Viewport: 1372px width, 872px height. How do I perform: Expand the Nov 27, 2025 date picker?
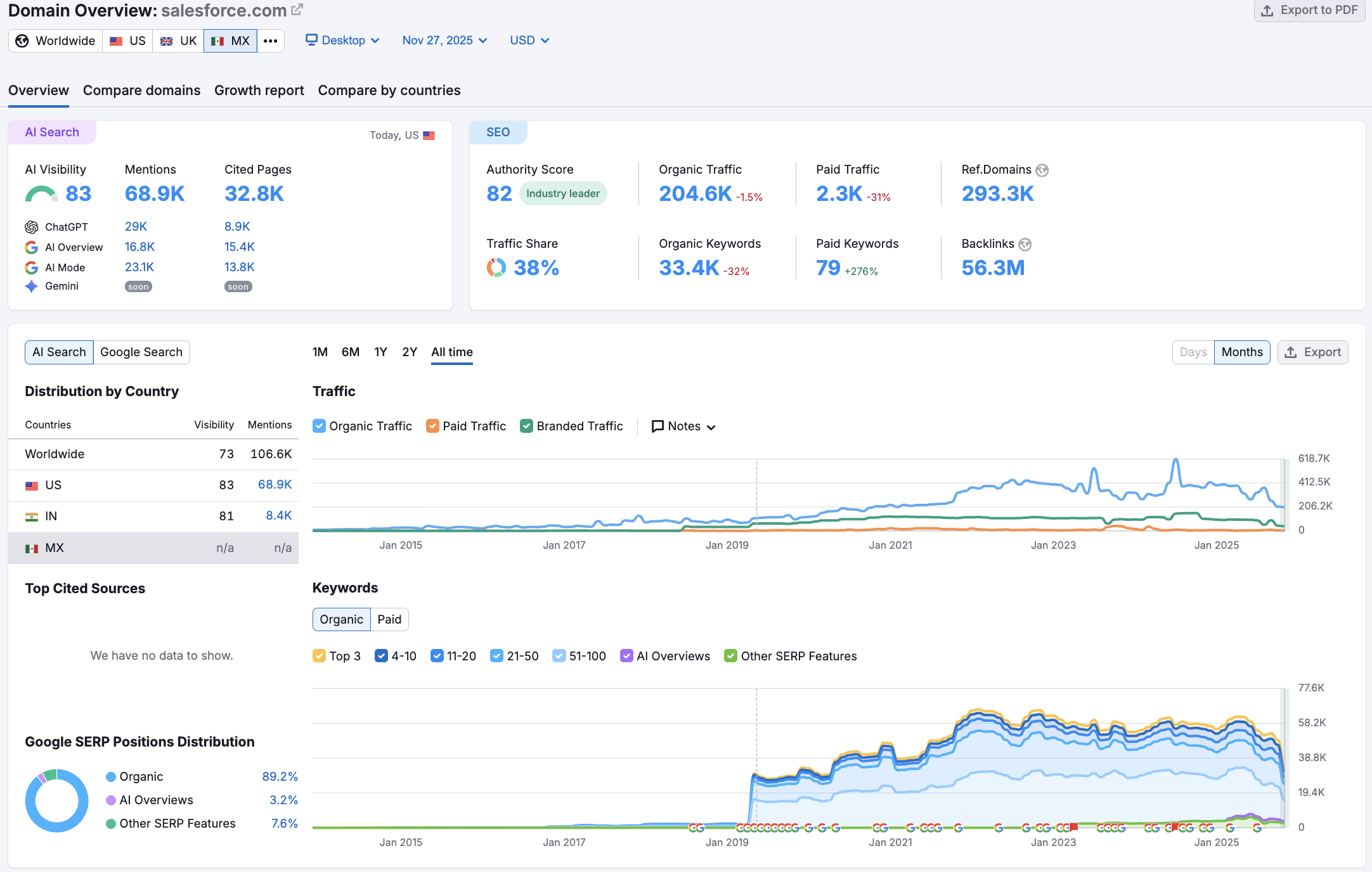pos(444,41)
